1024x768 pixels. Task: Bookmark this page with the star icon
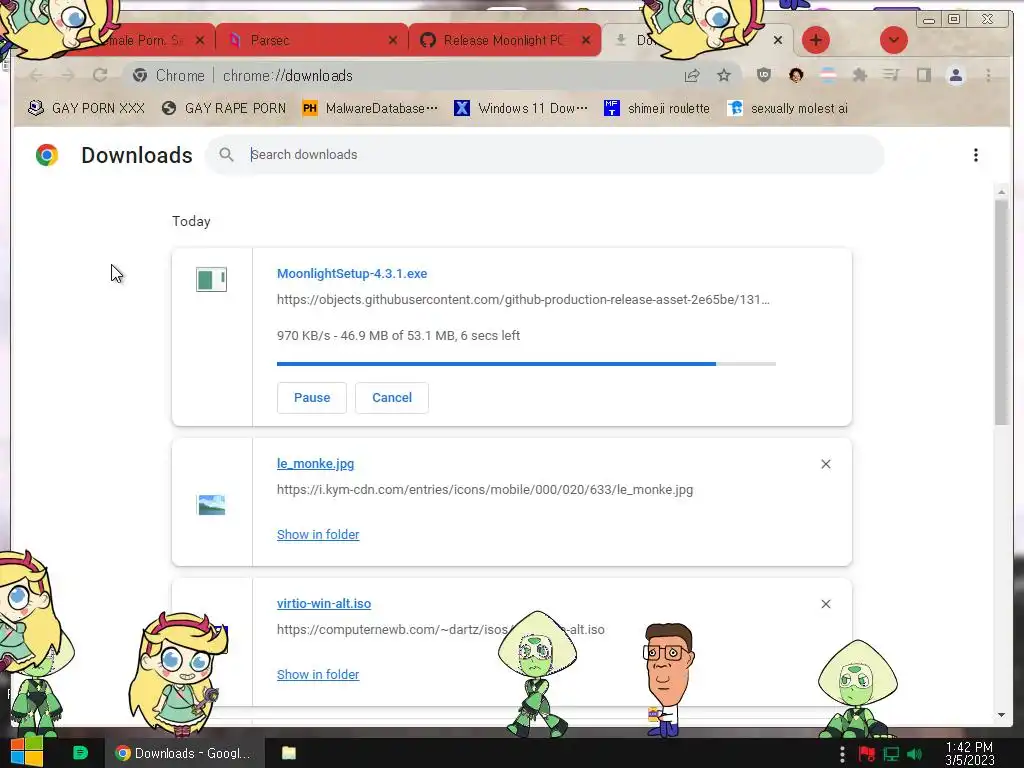pos(724,76)
